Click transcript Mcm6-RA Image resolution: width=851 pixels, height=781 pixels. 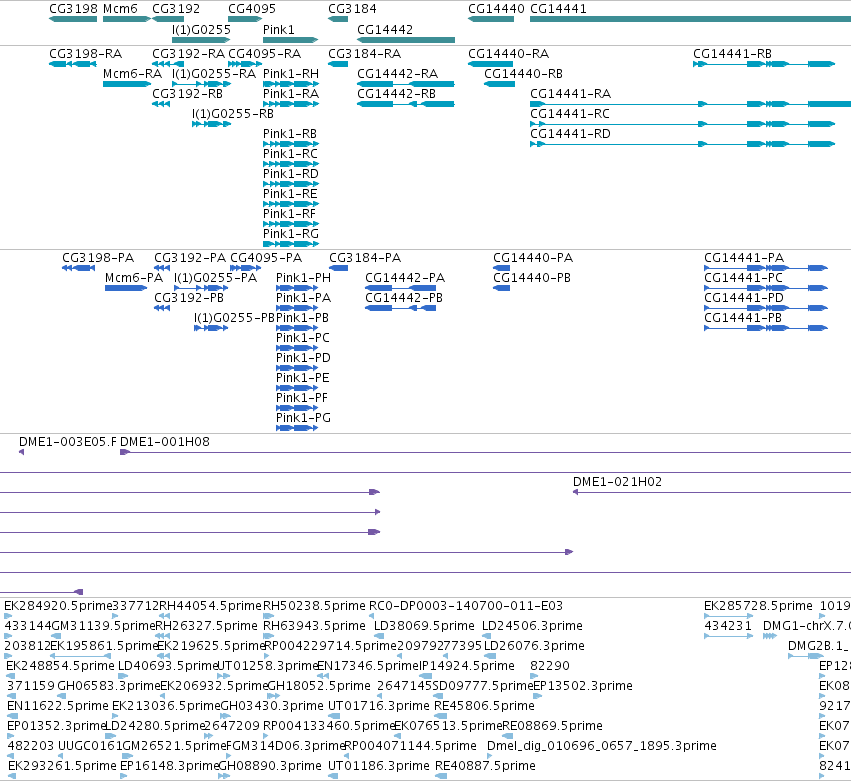(x=132, y=73)
